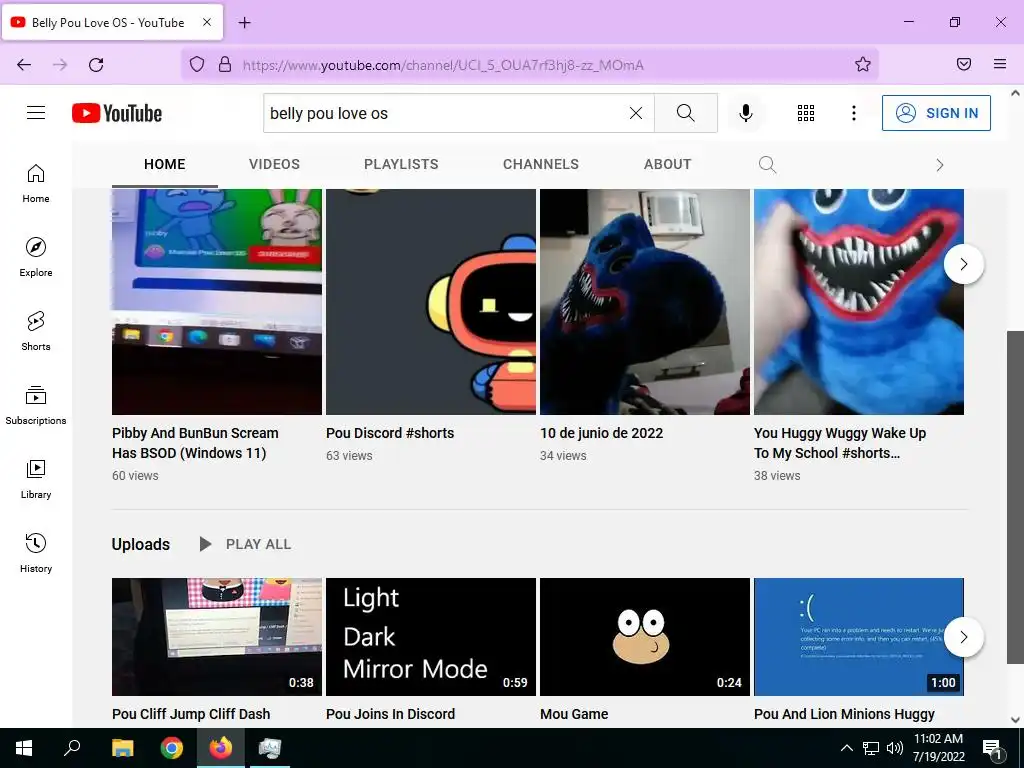Clear the search box text

pyautogui.click(x=635, y=113)
